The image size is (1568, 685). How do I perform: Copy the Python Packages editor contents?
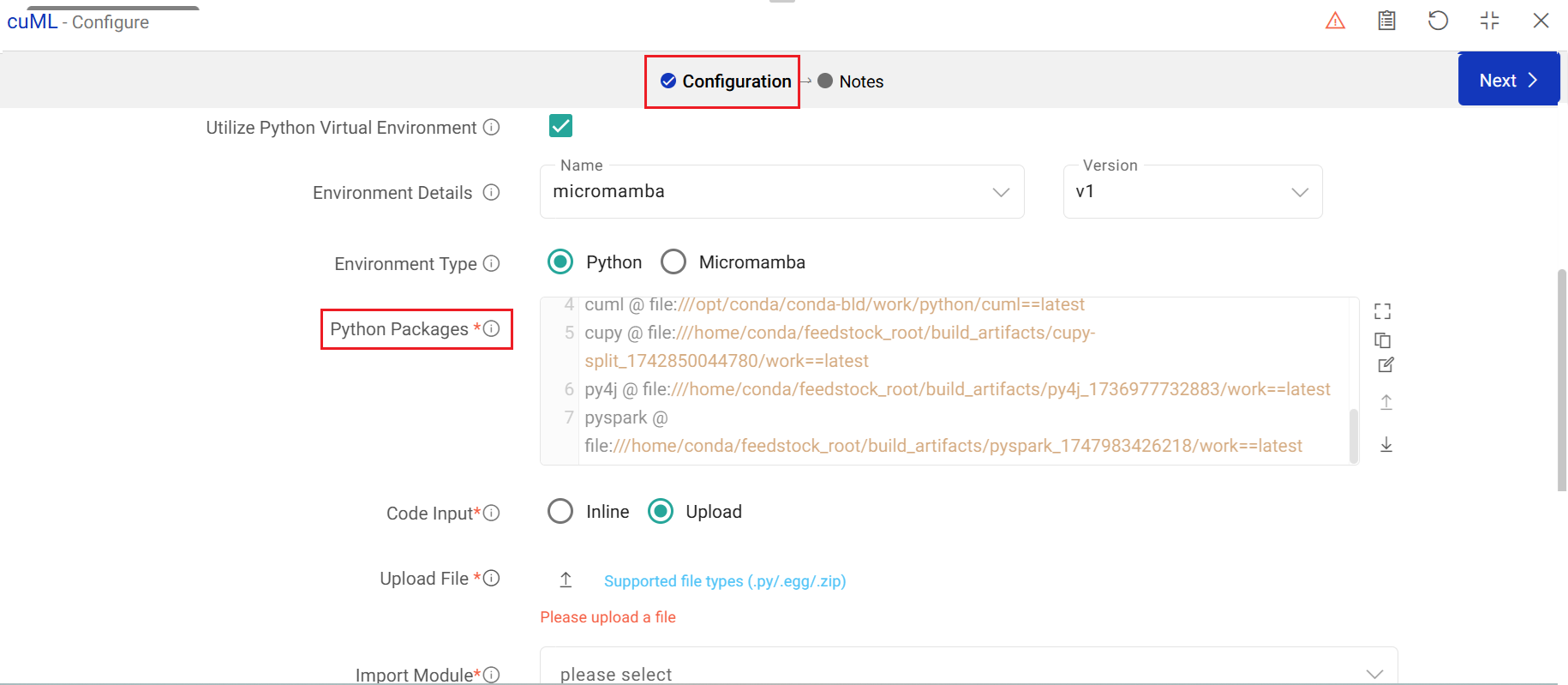1382,340
